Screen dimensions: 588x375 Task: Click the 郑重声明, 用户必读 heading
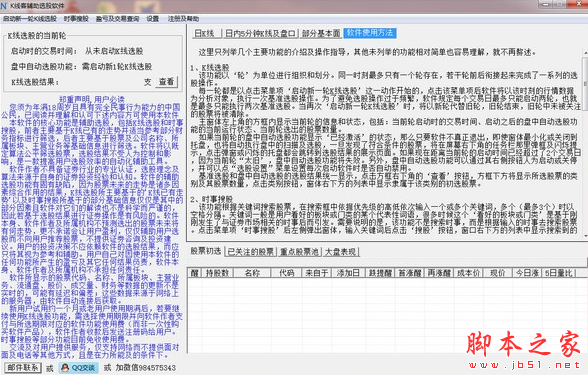pos(92,99)
